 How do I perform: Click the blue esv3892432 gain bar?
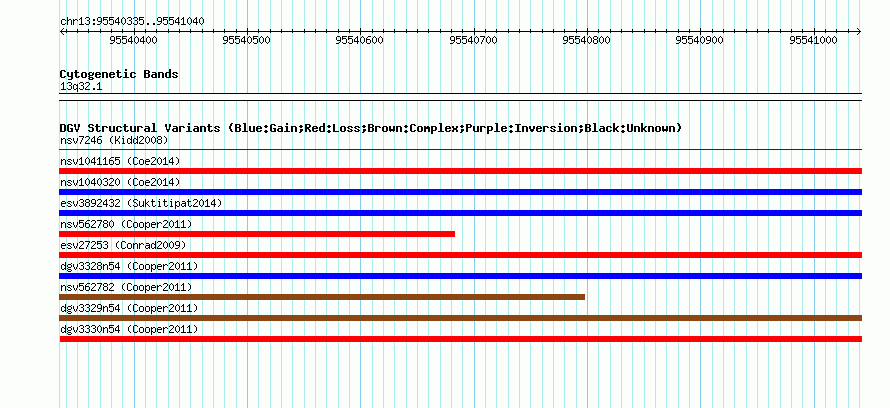click(x=461, y=213)
